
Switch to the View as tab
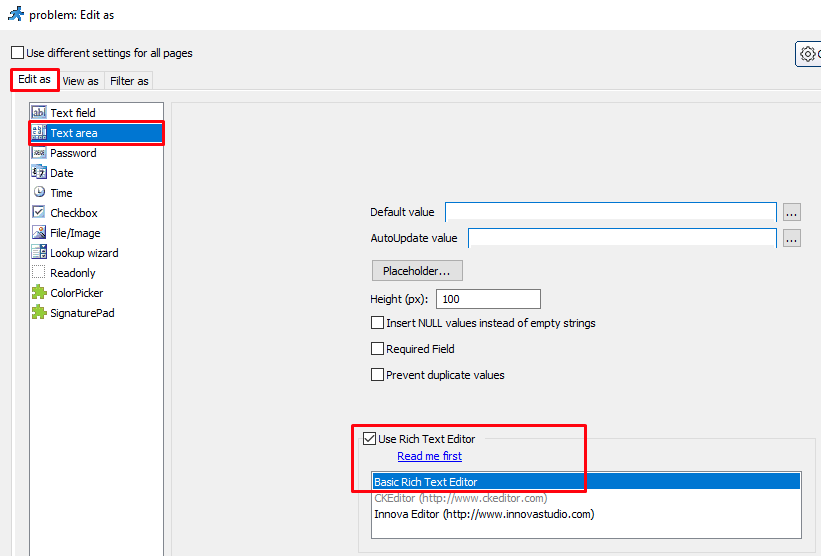coord(80,81)
